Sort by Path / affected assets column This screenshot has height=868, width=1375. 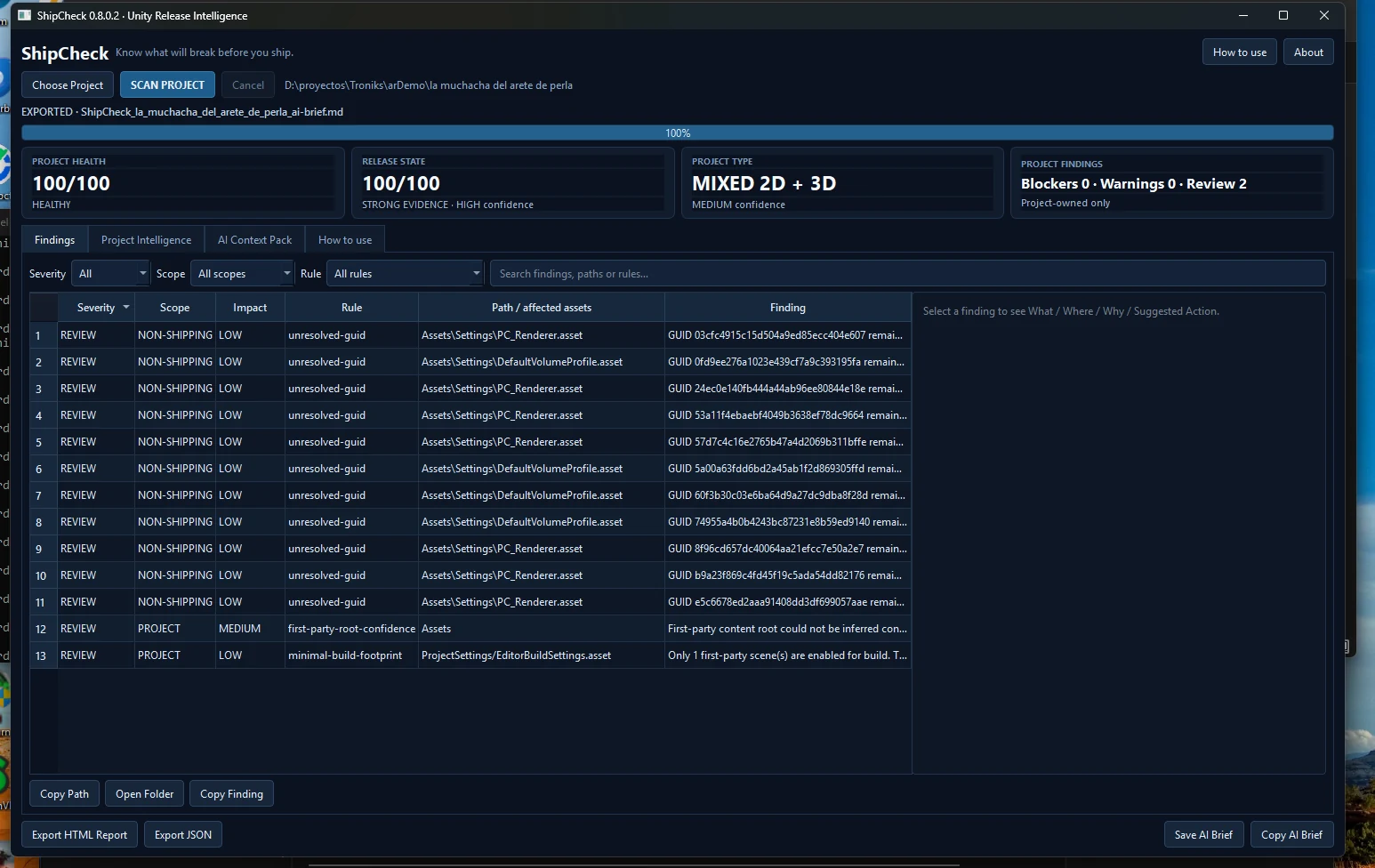542,308
